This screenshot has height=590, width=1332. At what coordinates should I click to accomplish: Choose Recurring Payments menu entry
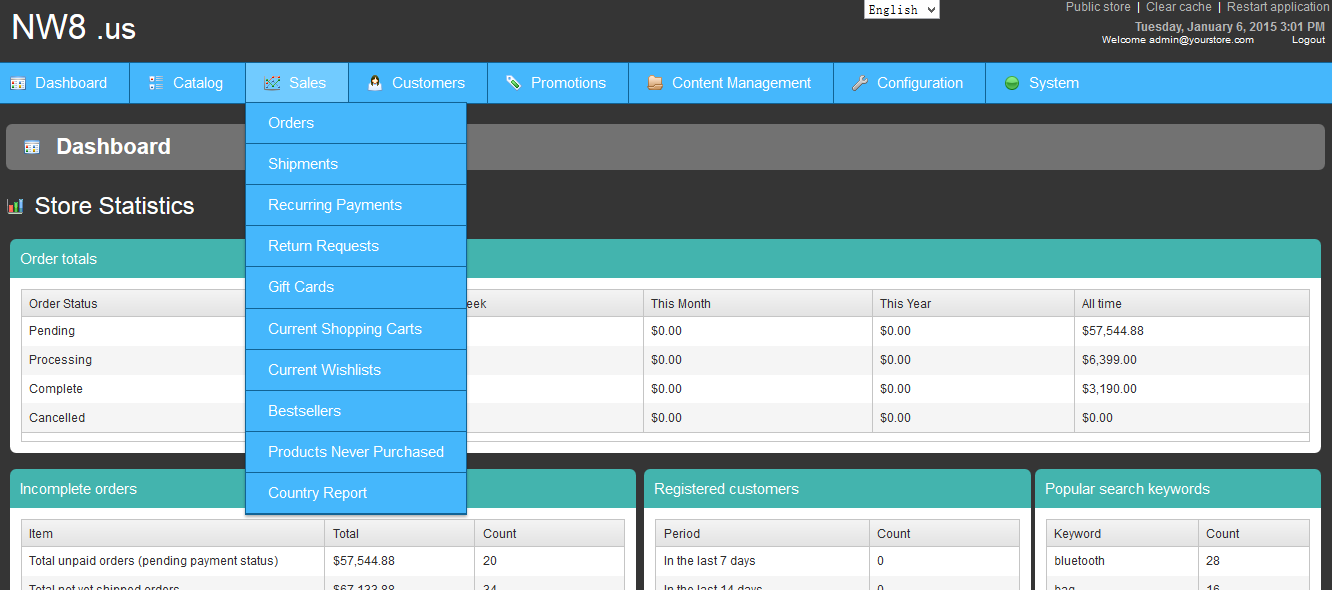[x=335, y=205]
